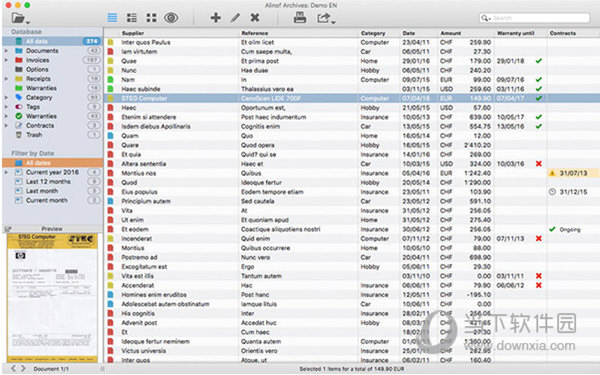Viewport: 600px width, 375px height.
Task: Click the plus icon to add item
Action: (x=215, y=18)
